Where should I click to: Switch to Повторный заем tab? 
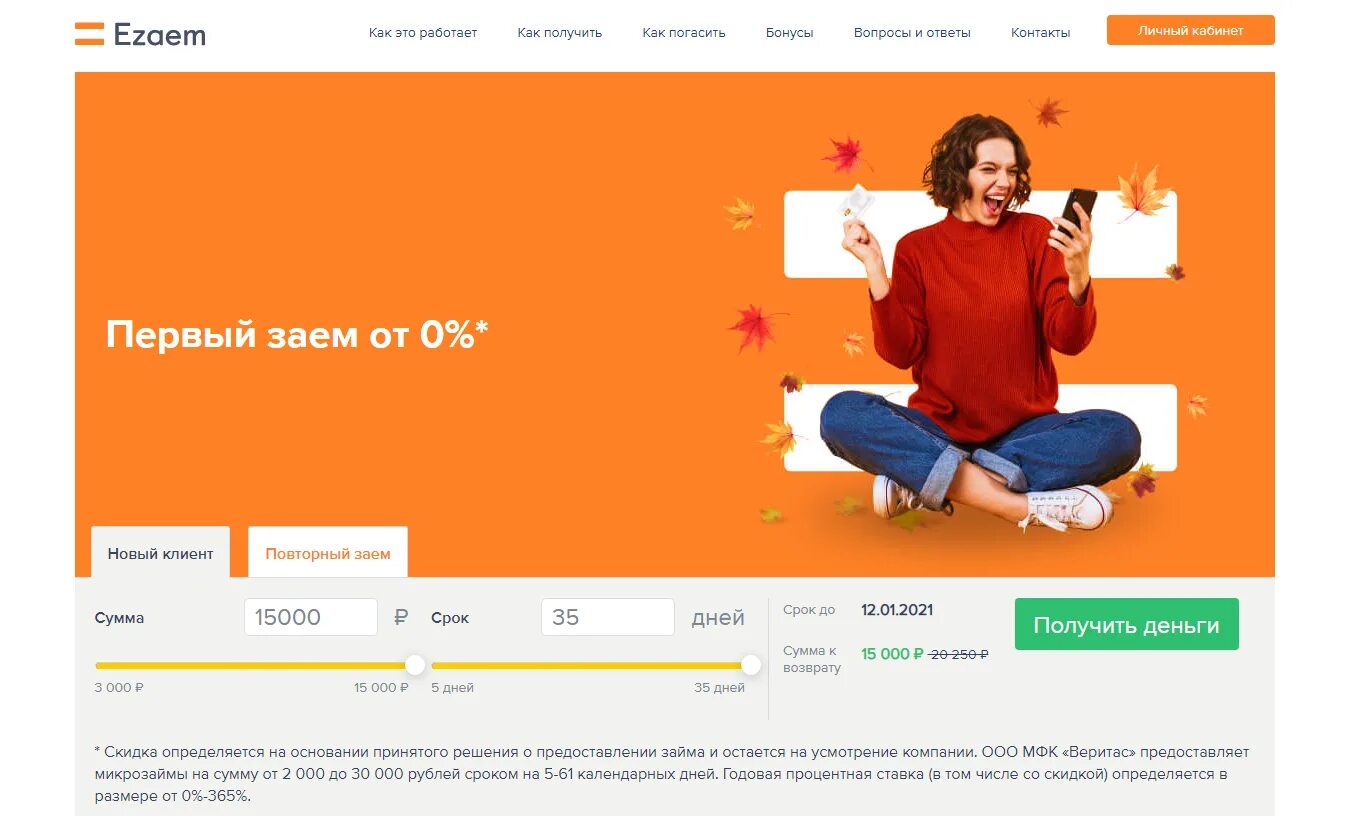[x=328, y=553]
